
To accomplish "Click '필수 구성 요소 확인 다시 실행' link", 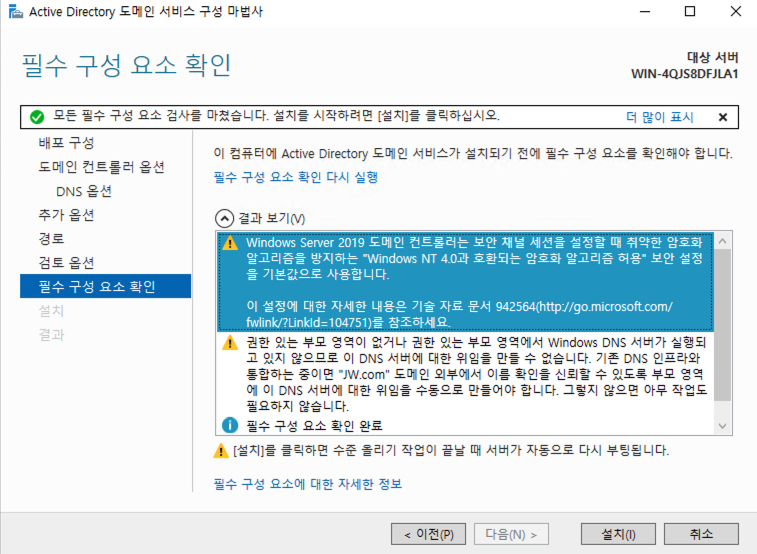I will pos(295,177).
